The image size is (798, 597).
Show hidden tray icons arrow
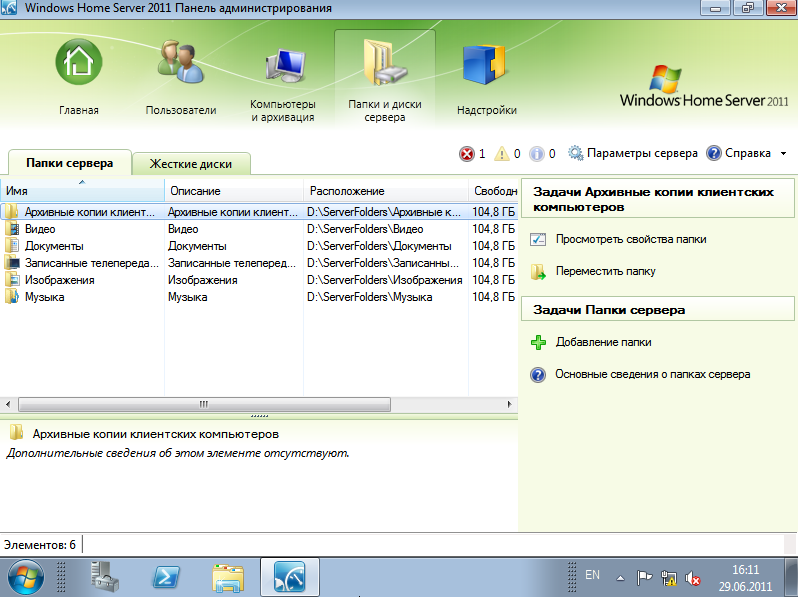click(x=620, y=578)
